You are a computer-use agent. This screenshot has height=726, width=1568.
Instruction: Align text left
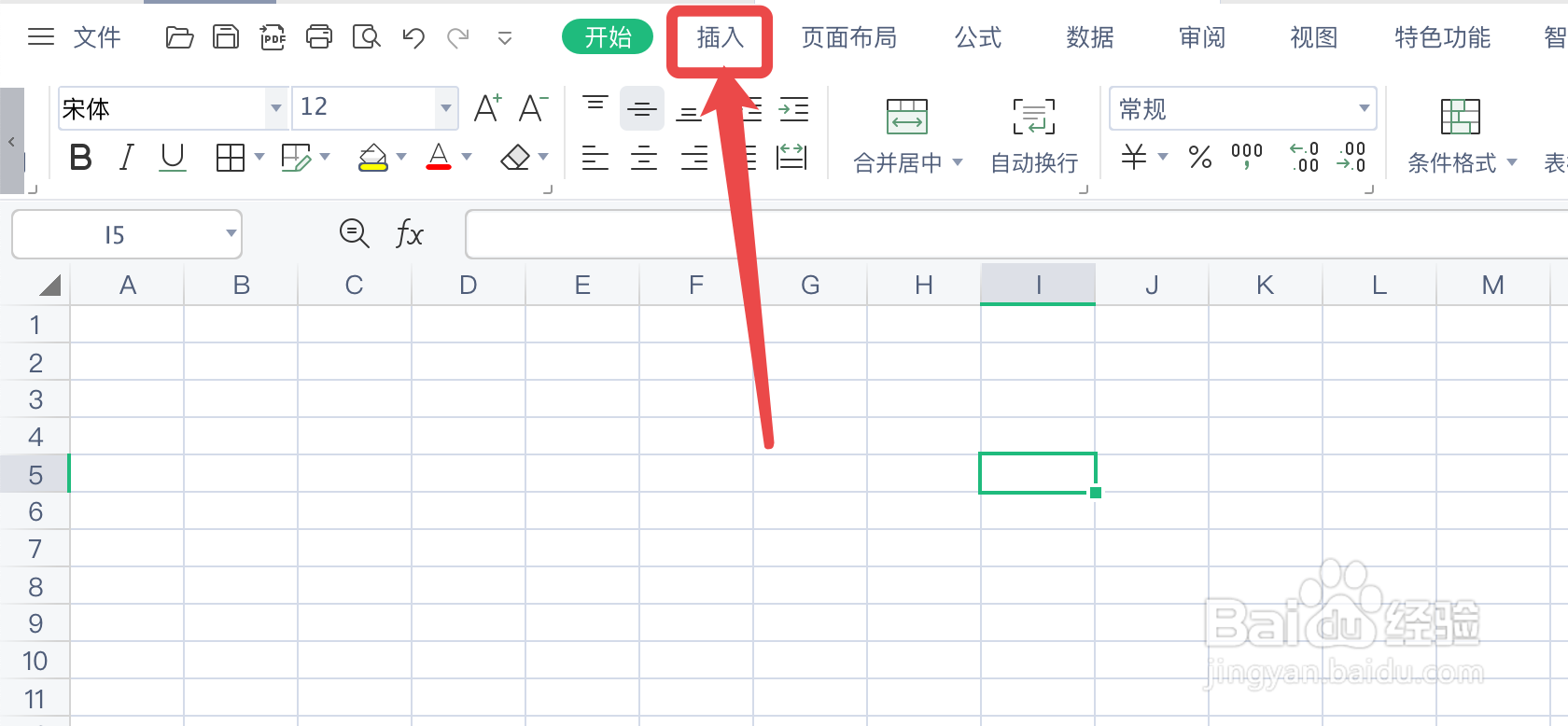click(595, 158)
